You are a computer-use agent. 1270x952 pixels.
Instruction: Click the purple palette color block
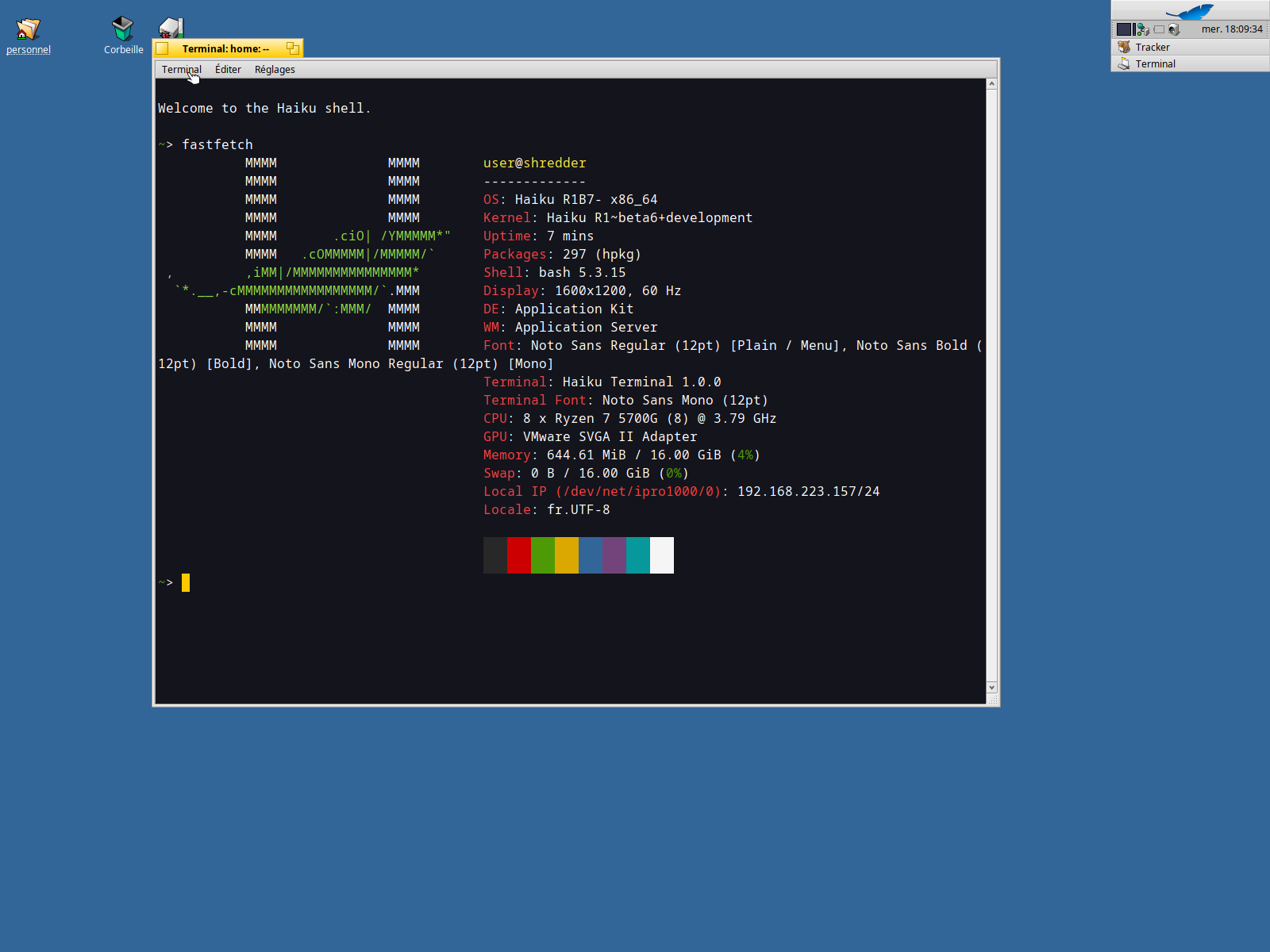614,555
